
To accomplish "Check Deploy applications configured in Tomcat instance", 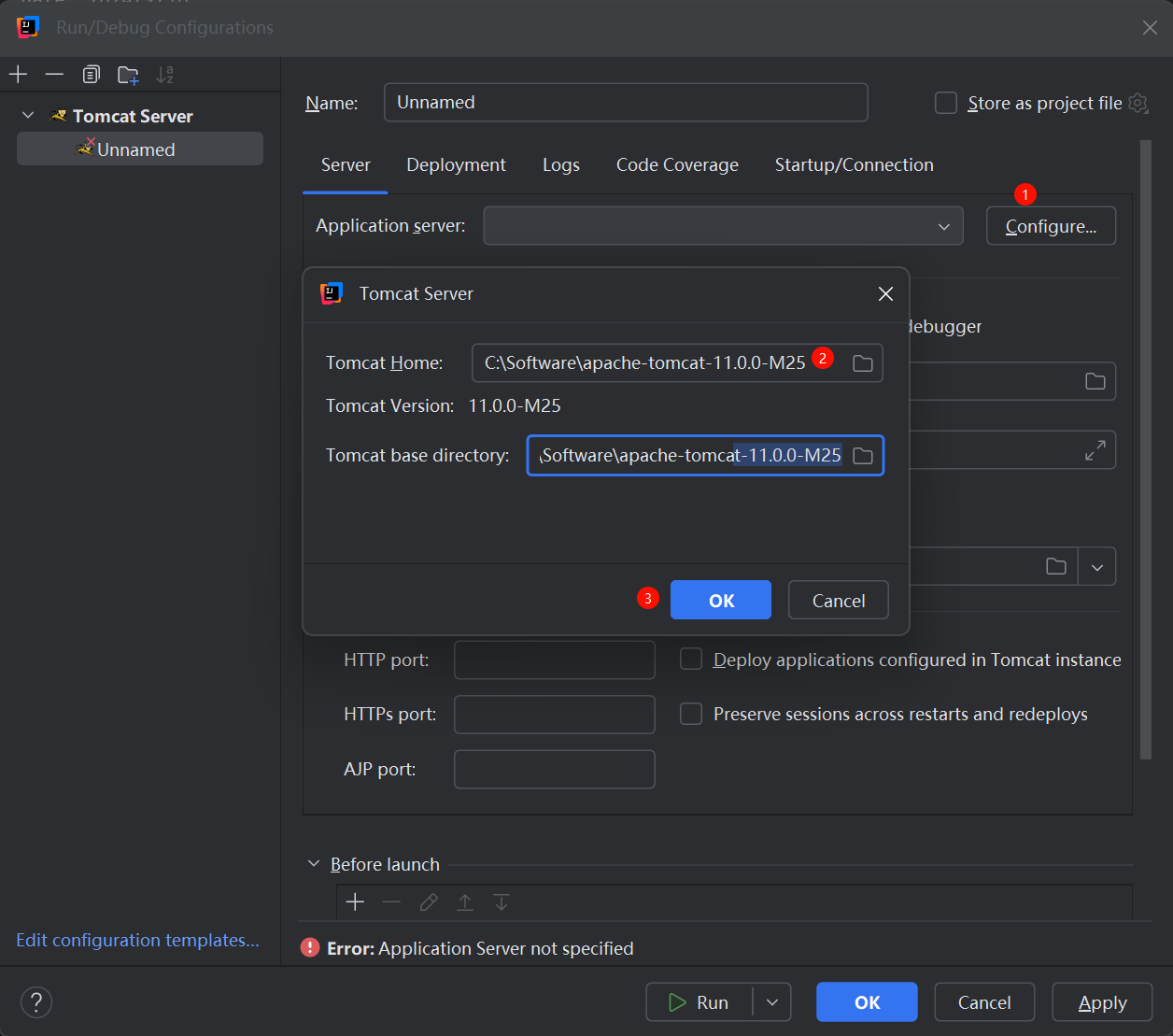I will point(691,660).
